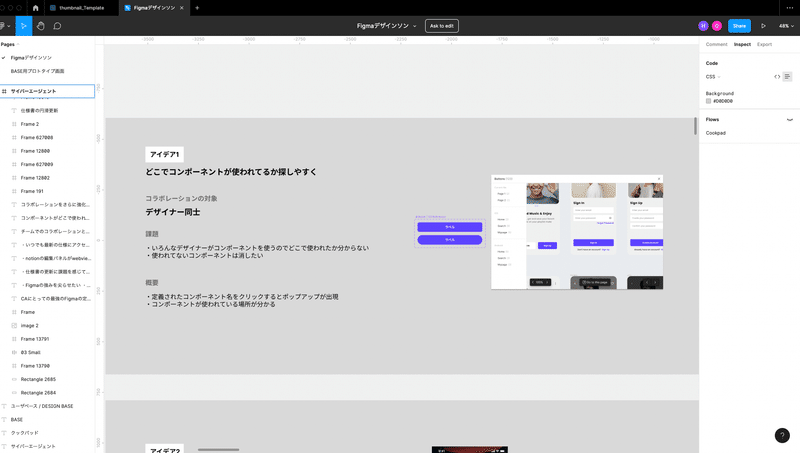Go to Figma home icon
The height and width of the screenshot is (453, 800).
click(35, 8)
